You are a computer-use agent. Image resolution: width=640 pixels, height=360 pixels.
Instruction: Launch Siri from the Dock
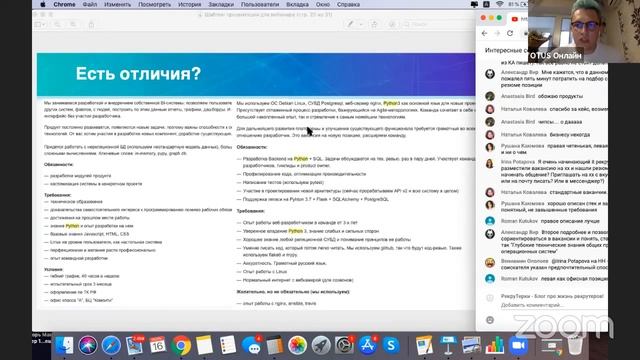pyautogui.click(x=88, y=345)
